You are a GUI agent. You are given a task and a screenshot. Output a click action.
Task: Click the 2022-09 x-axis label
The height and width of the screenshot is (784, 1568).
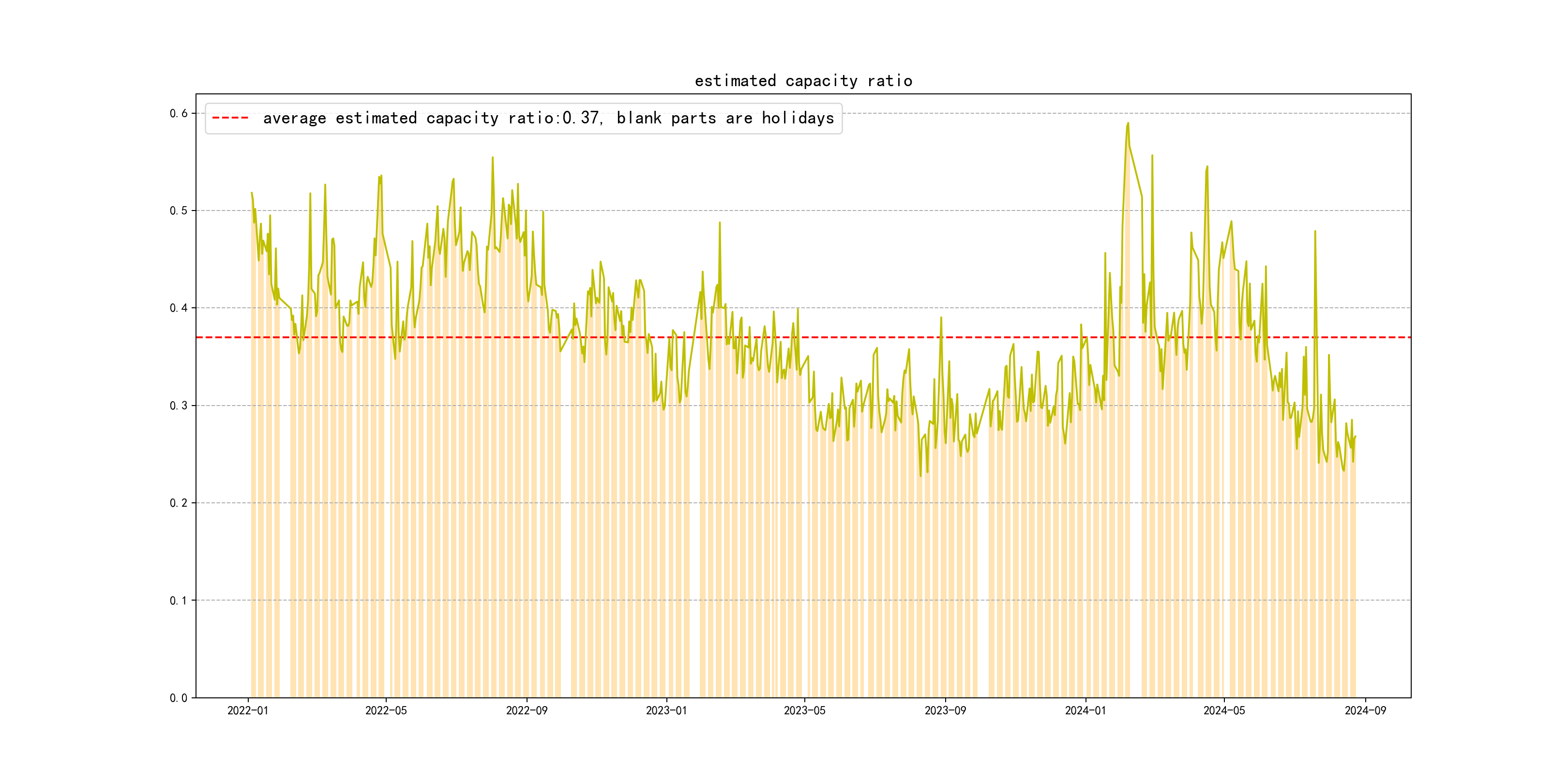click(x=527, y=710)
